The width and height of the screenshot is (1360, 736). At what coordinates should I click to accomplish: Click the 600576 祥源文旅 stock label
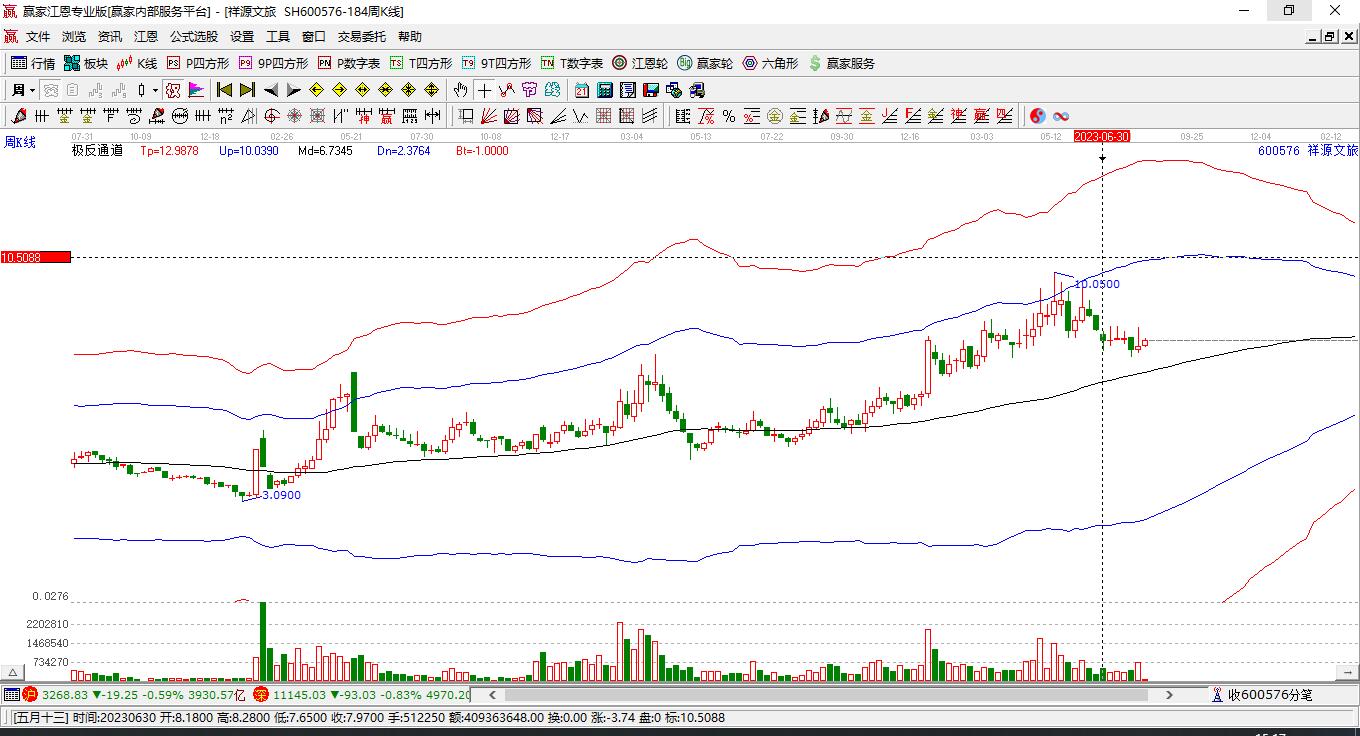(x=1308, y=151)
